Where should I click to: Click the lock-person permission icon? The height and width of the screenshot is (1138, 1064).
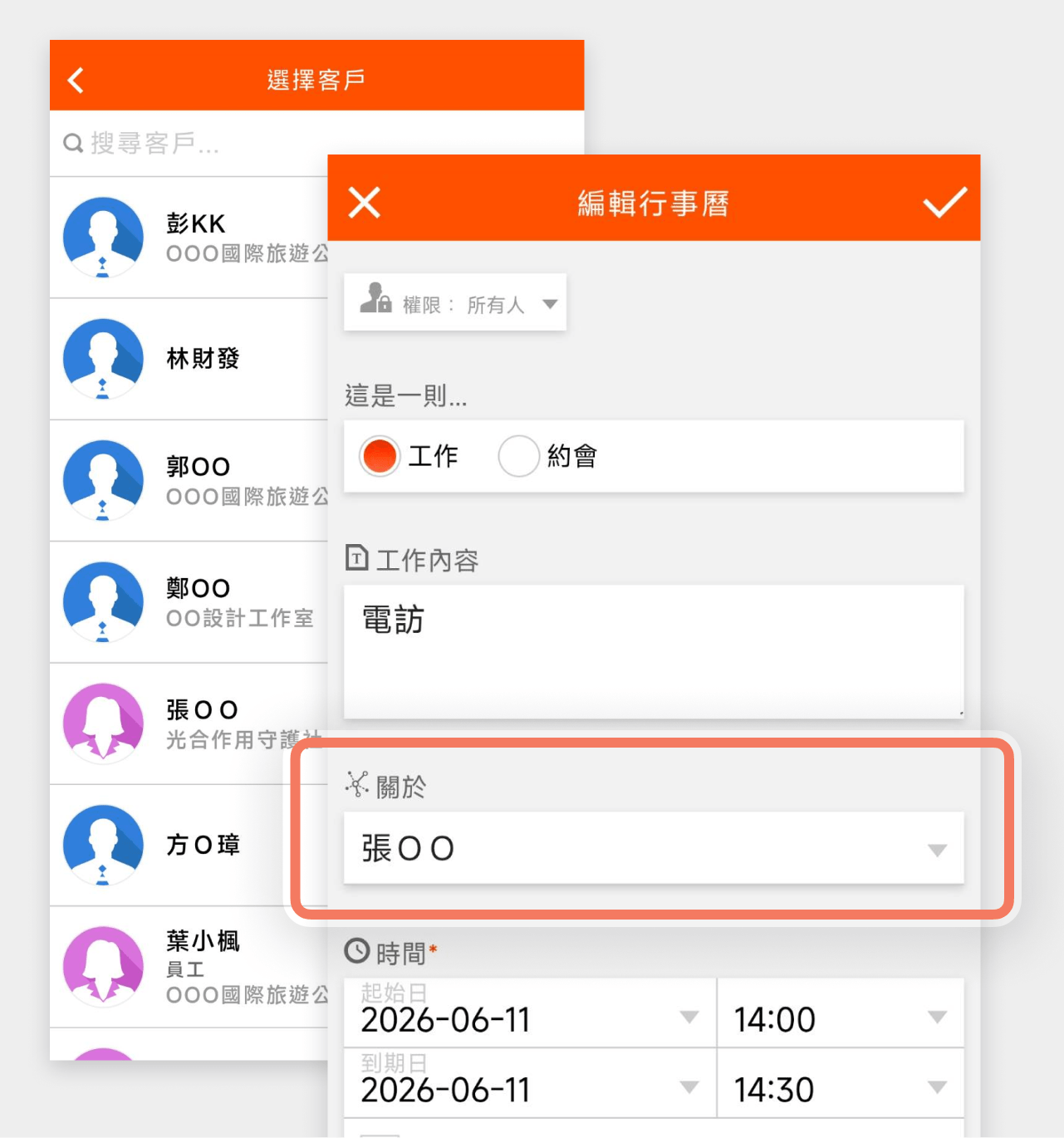(x=375, y=297)
